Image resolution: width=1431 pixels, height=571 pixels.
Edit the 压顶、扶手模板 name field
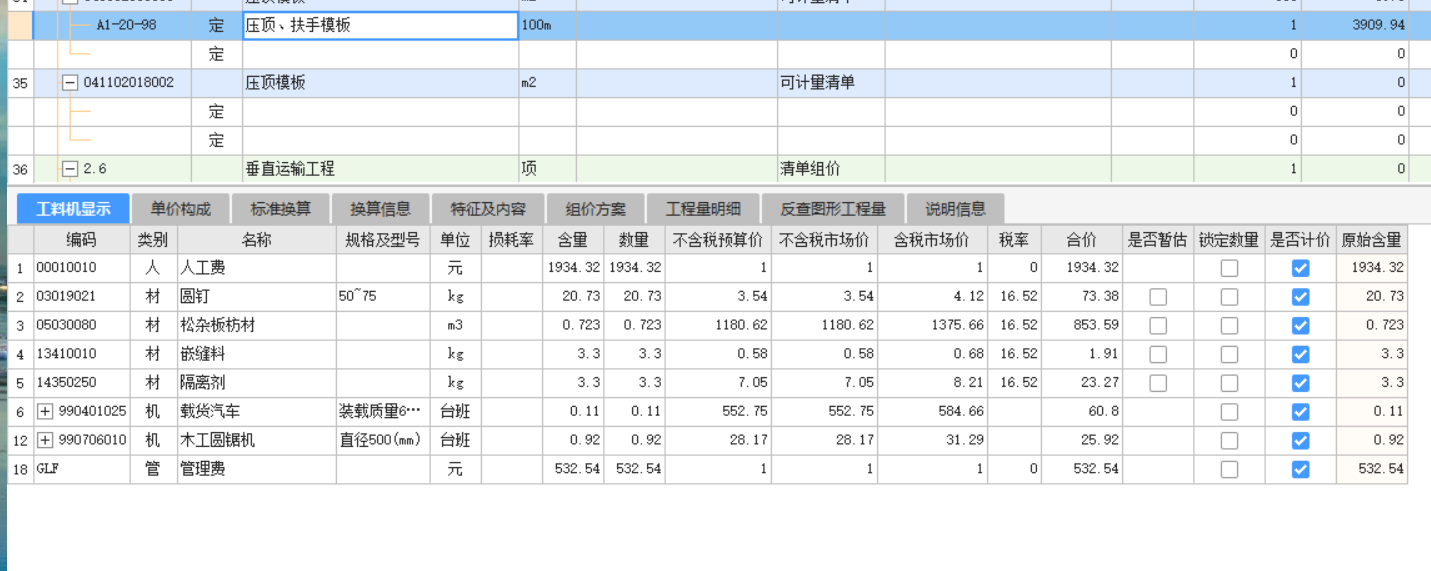tap(381, 26)
